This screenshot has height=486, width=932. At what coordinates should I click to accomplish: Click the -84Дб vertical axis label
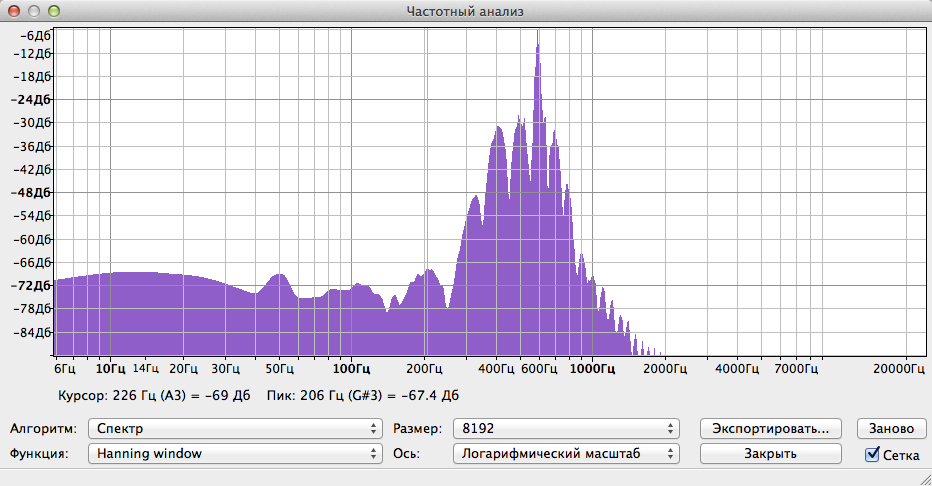(32, 332)
